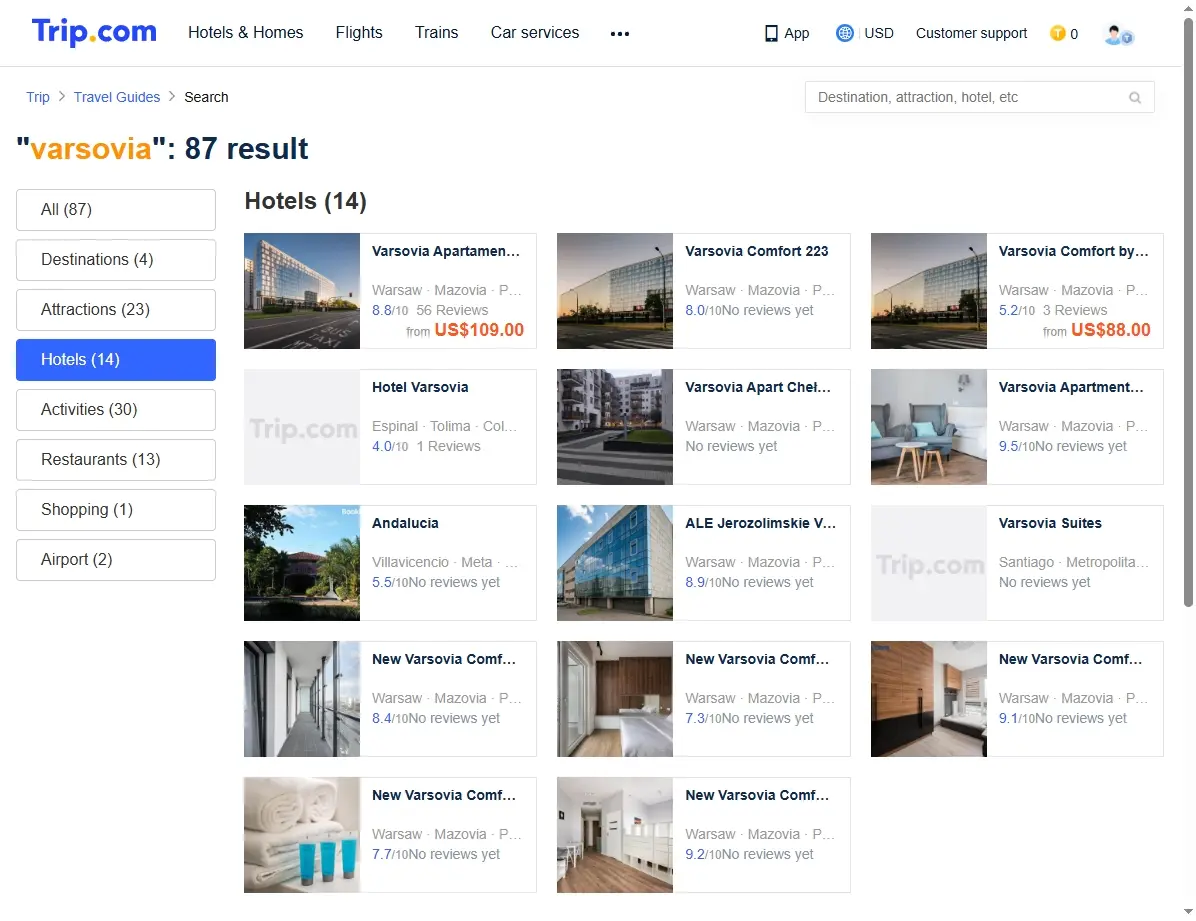1196x921 pixels.
Task: Open the Hotel Varsovia title
Action: coord(420,387)
